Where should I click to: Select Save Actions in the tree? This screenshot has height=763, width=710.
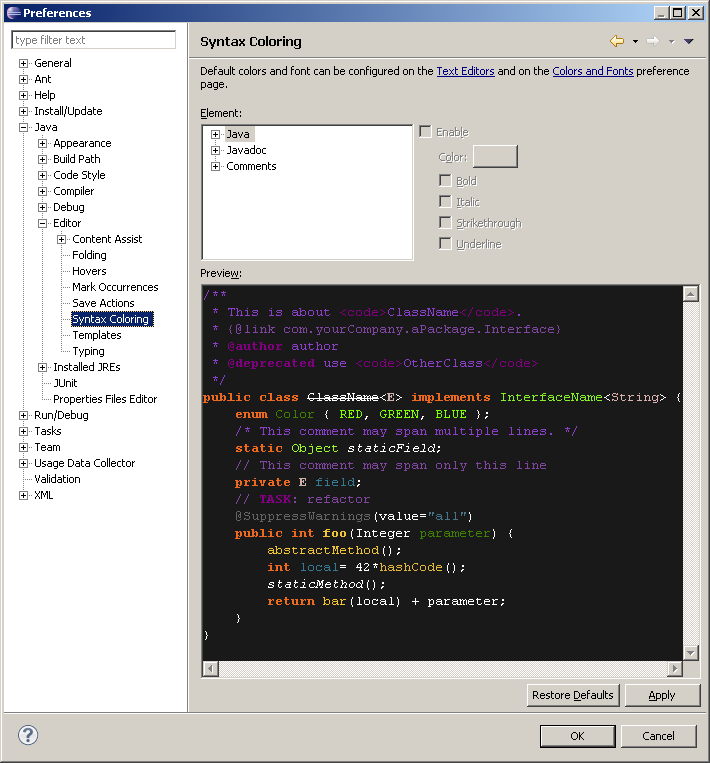[103, 303]
